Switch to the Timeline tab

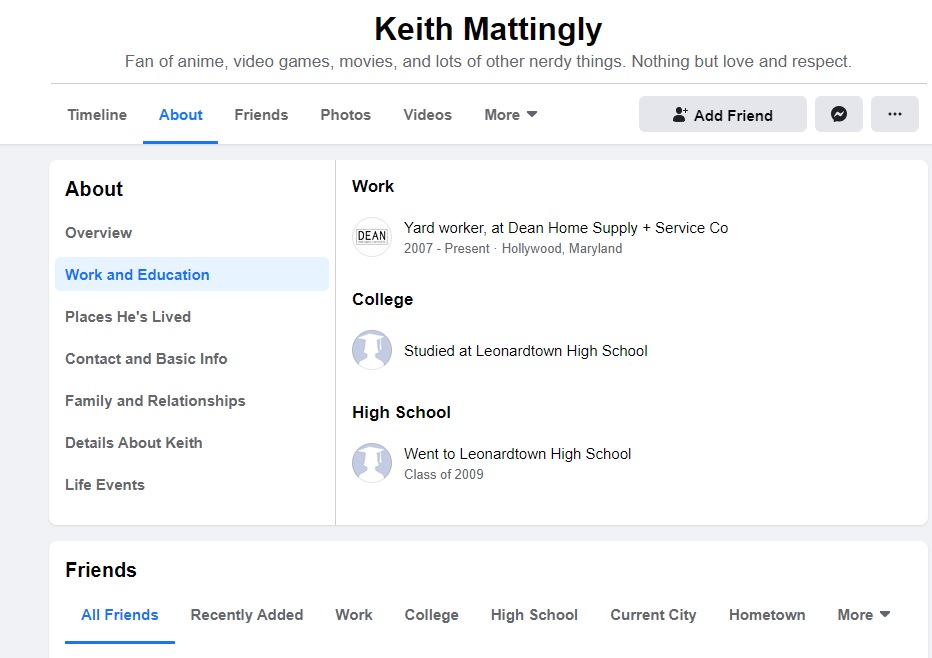click(x=97, y=115)
